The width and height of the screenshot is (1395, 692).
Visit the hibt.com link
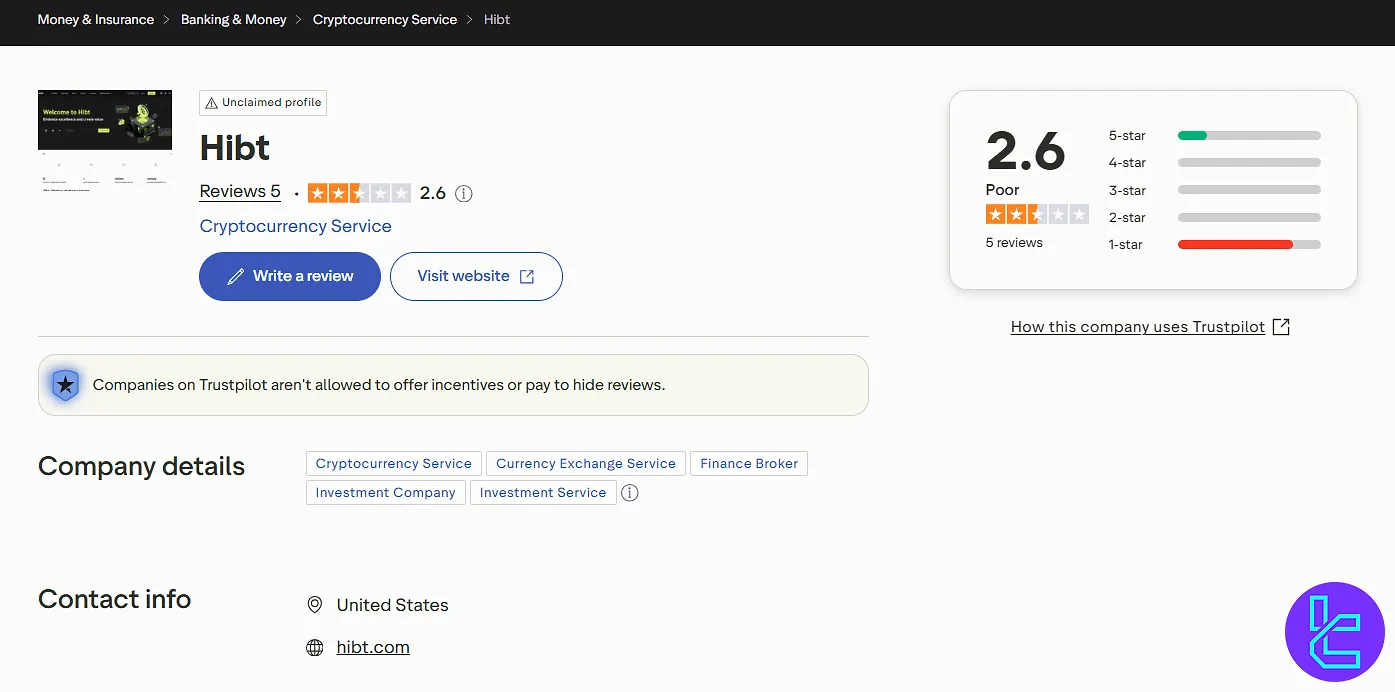373,648
